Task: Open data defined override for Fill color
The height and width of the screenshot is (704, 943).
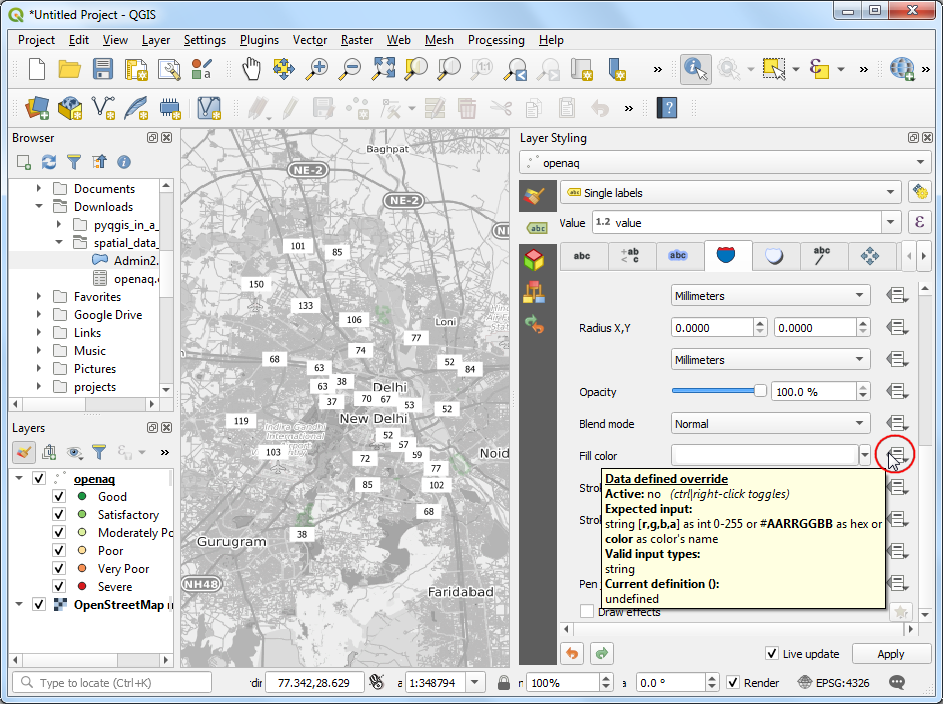Action: (x=897, y=456)
